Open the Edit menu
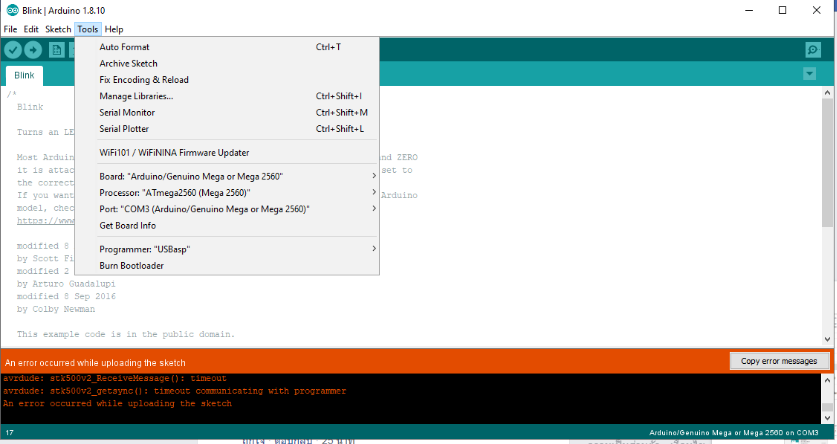The image size is (837, 444). click(x=31, y=29)
